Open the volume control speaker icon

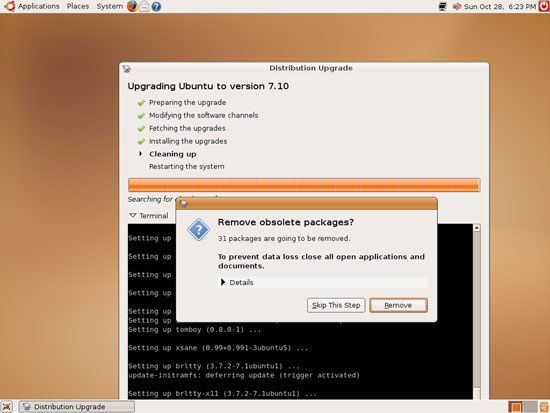coord(456,6)
